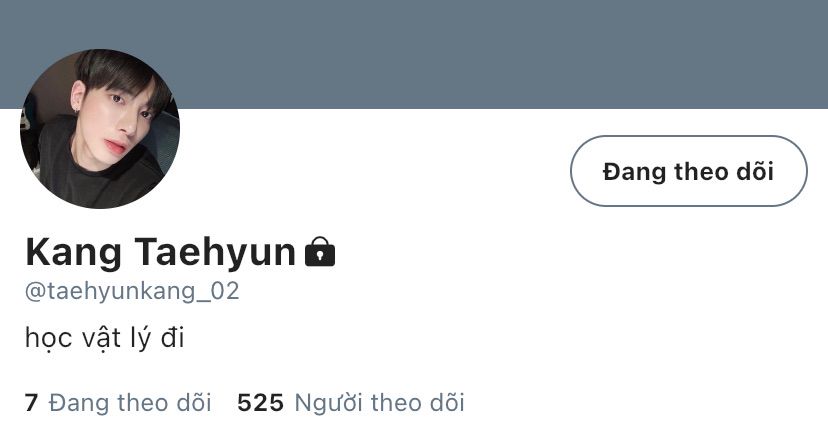Select the @taehyunkang_02 handle text
Image resolution: width=828 pixels, height=434 pixels.
click(132, 291)
